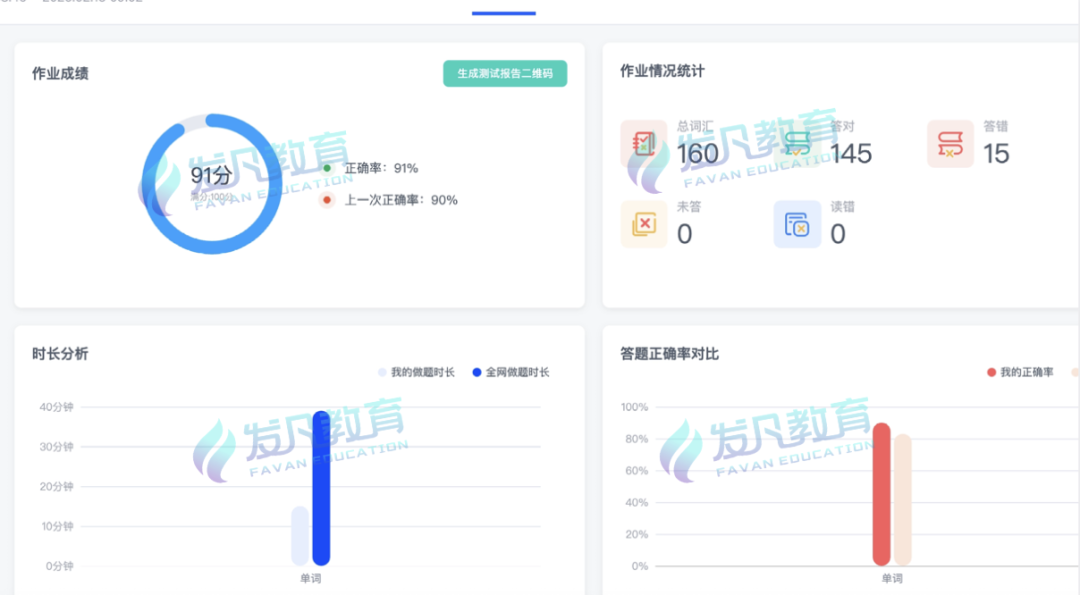Click the 未答 unanswered icon
Image resolution: width=1080 pixels, height=595 pixels.
point(644,224)
